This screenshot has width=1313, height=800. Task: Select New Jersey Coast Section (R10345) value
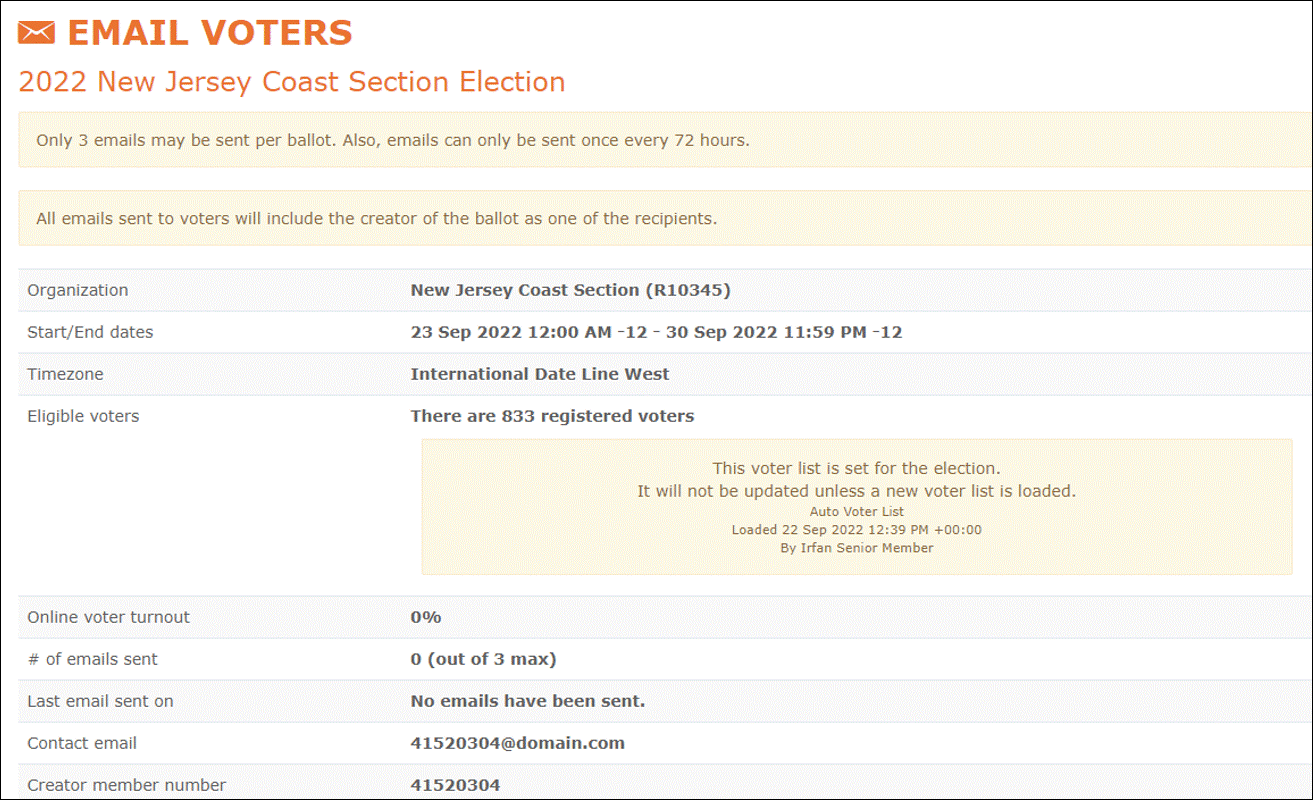(x=571, y=290)
